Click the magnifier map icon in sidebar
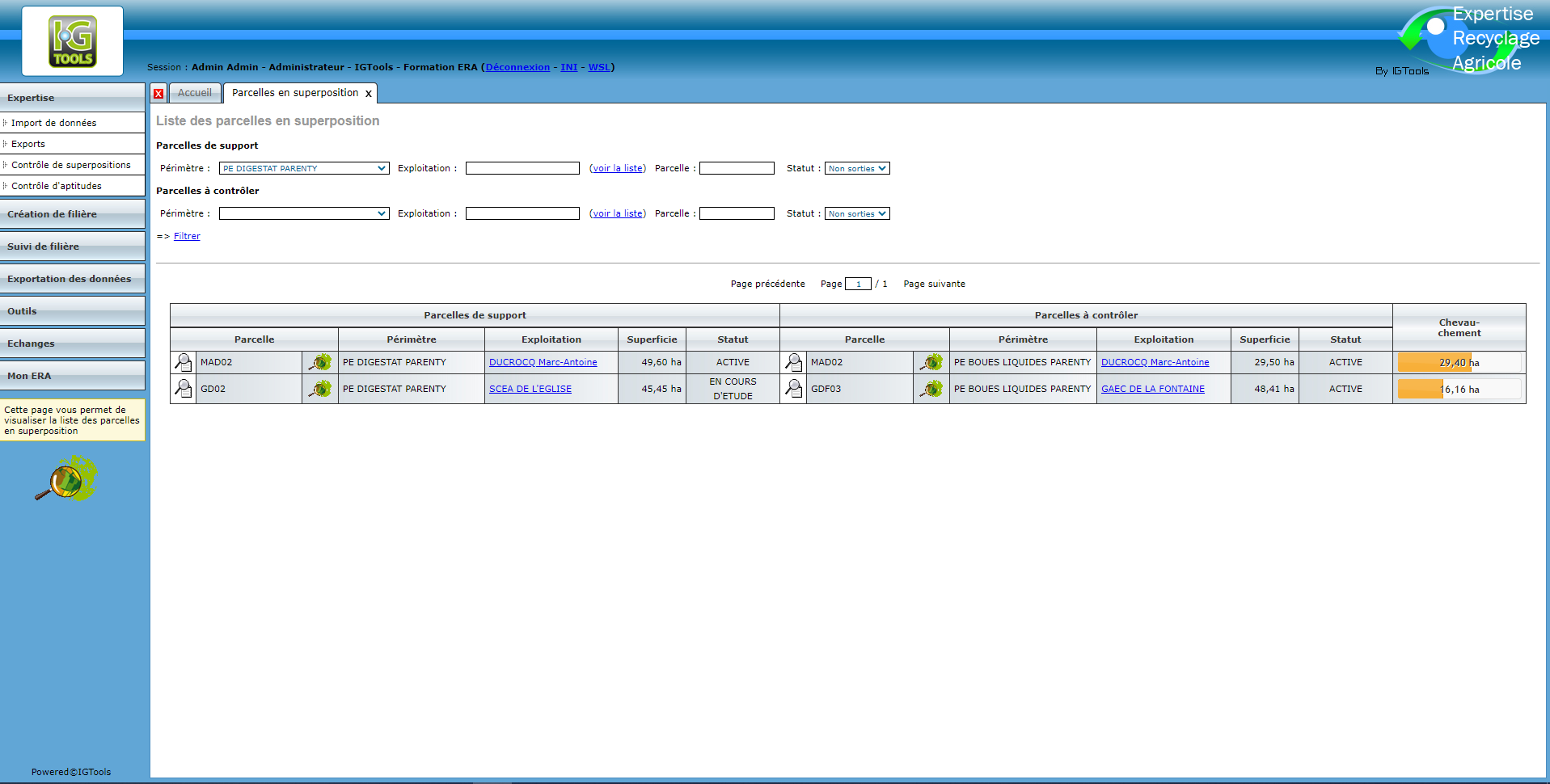This screenshot has width=1550, height=784. pyautogui.click(x=66, y=478)
